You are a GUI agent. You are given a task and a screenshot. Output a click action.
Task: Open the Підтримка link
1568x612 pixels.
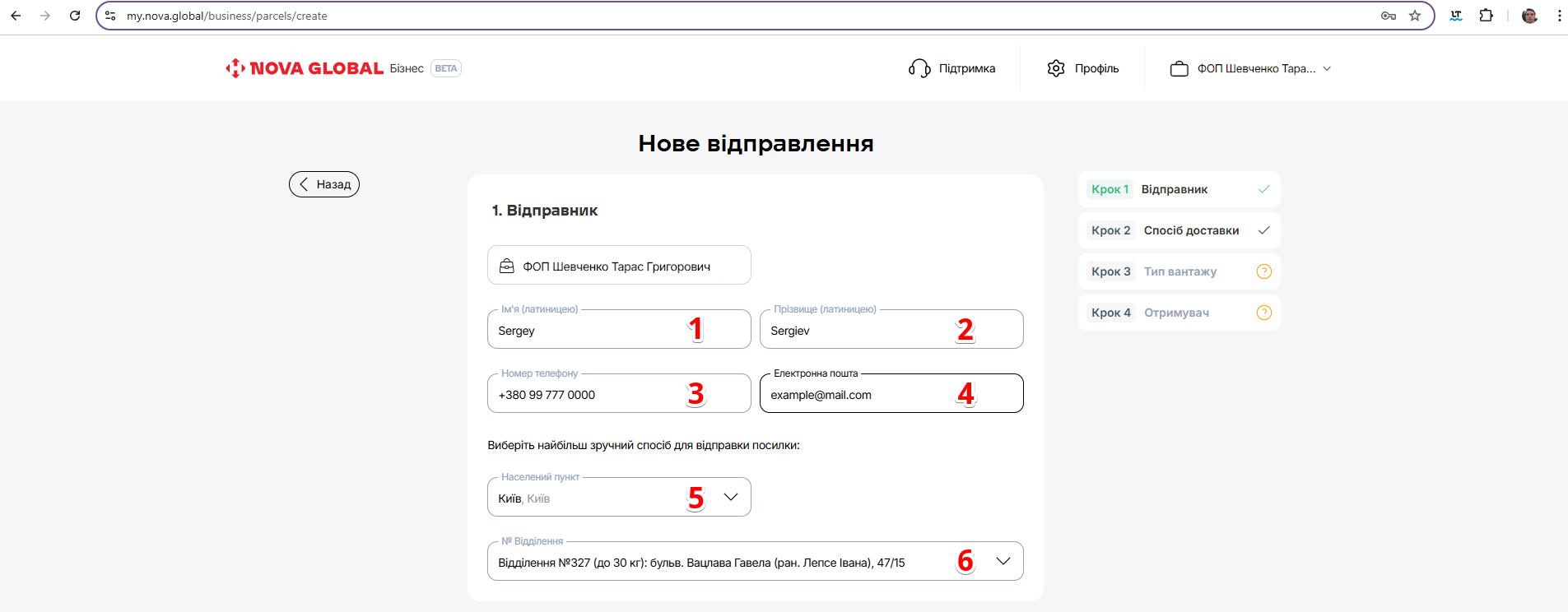pos(966,68)
